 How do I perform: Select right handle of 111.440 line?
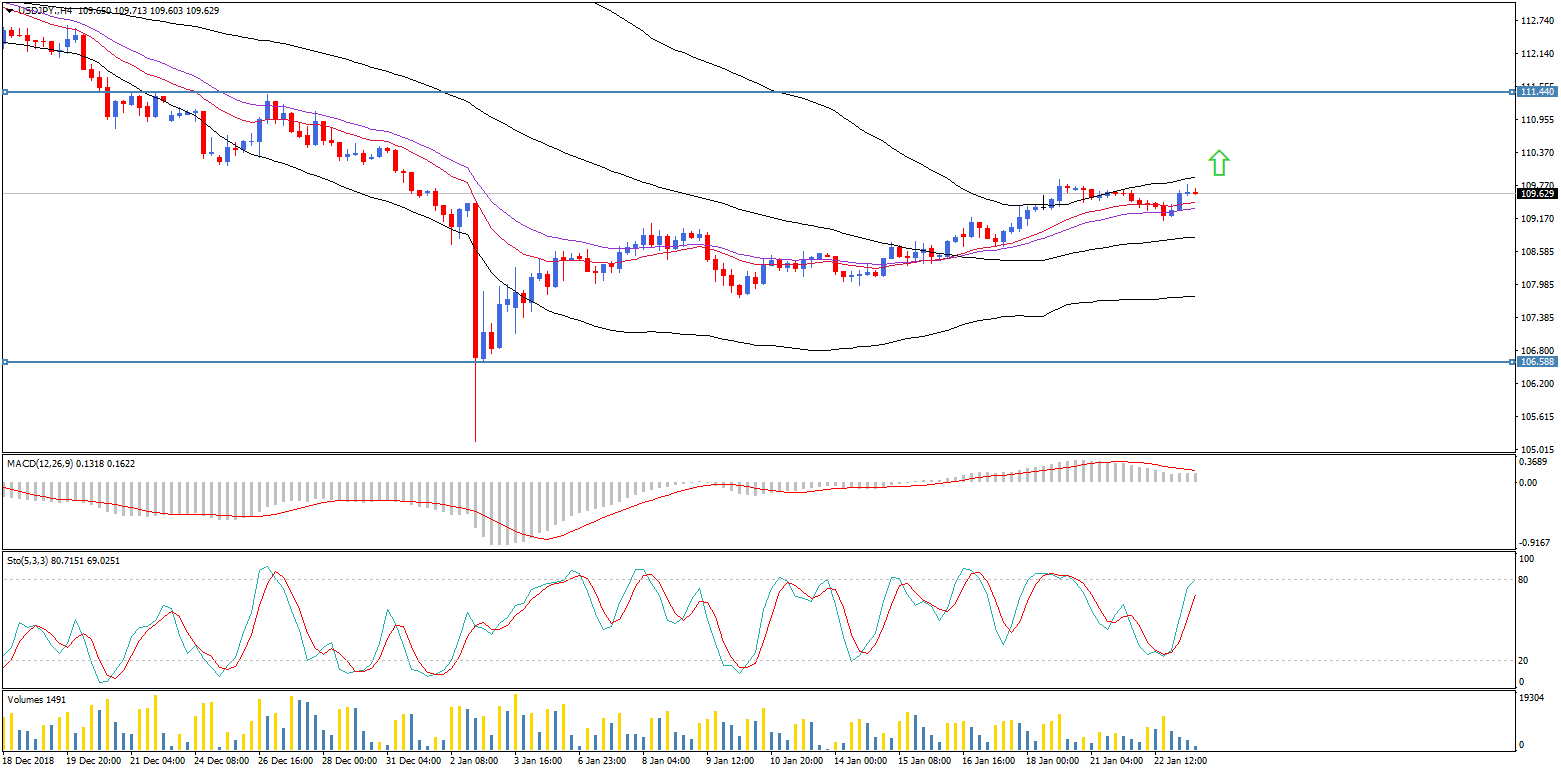tap(1512, 92)
